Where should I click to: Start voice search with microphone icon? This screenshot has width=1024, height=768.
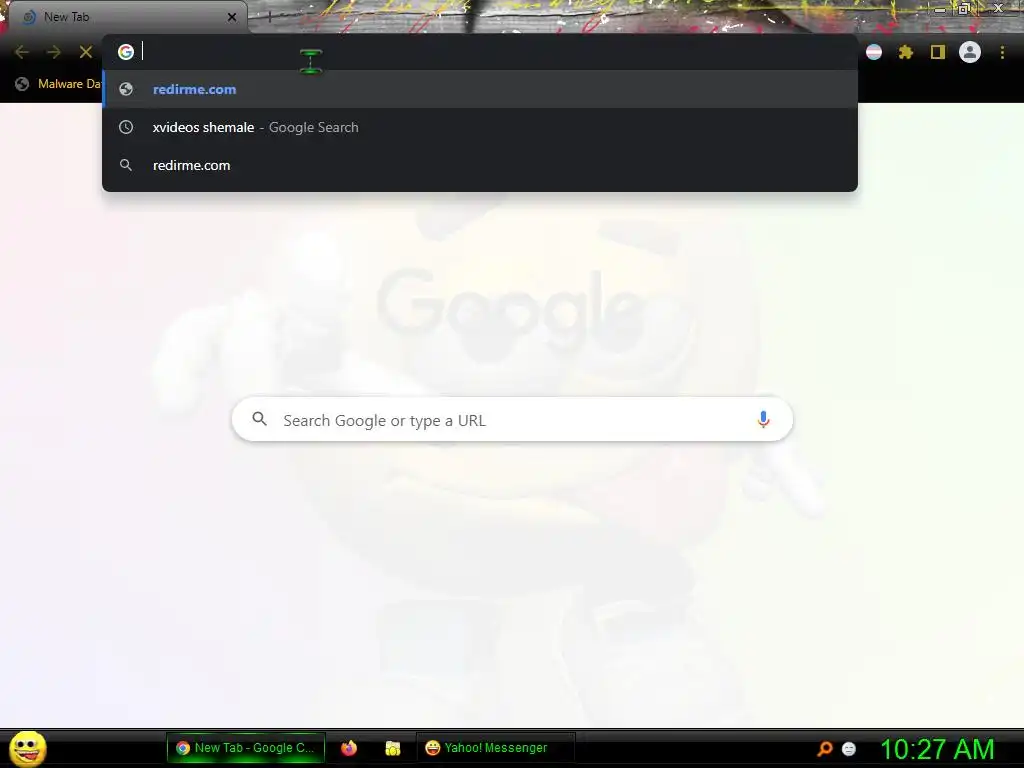(763, 419)
